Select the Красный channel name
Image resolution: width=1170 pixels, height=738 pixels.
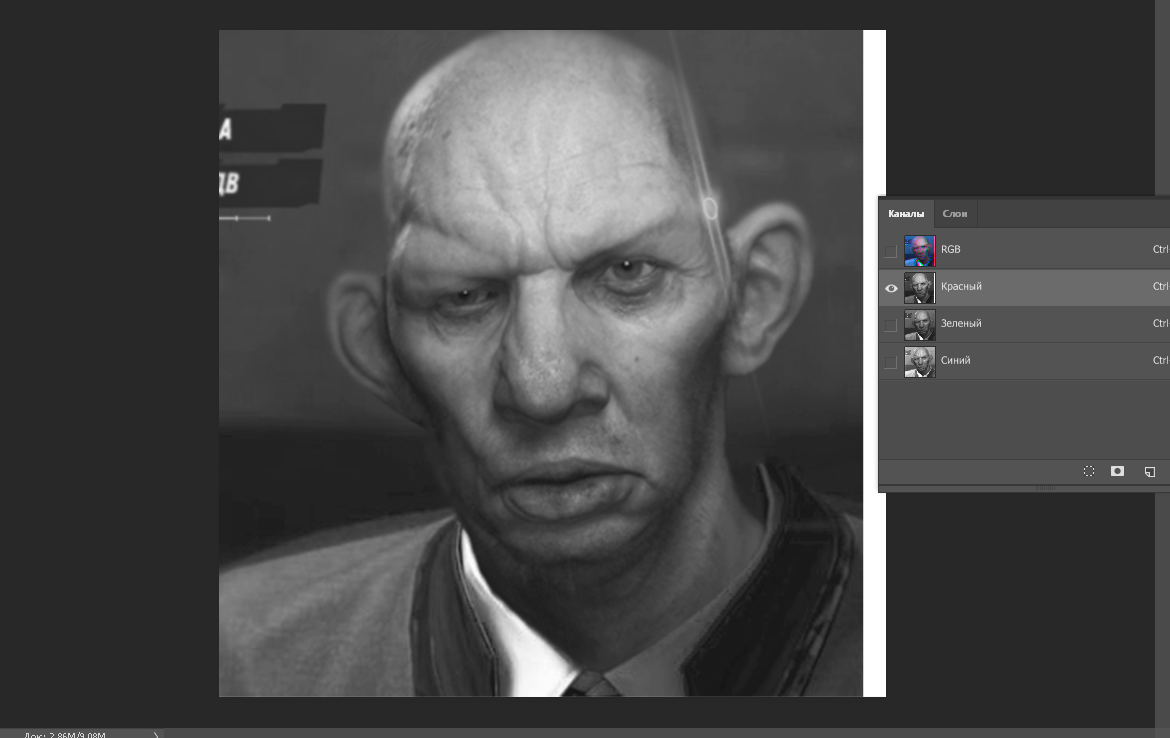pyautogui.click(x=961, y=287)
